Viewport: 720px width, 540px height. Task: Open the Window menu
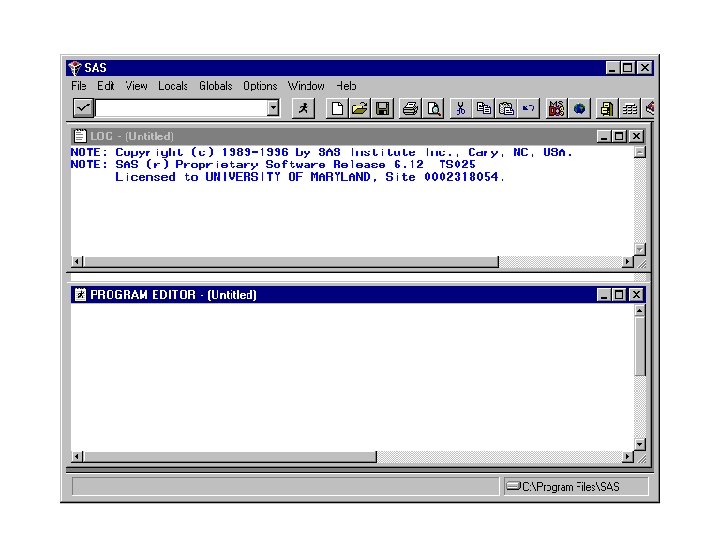(306, 86)
